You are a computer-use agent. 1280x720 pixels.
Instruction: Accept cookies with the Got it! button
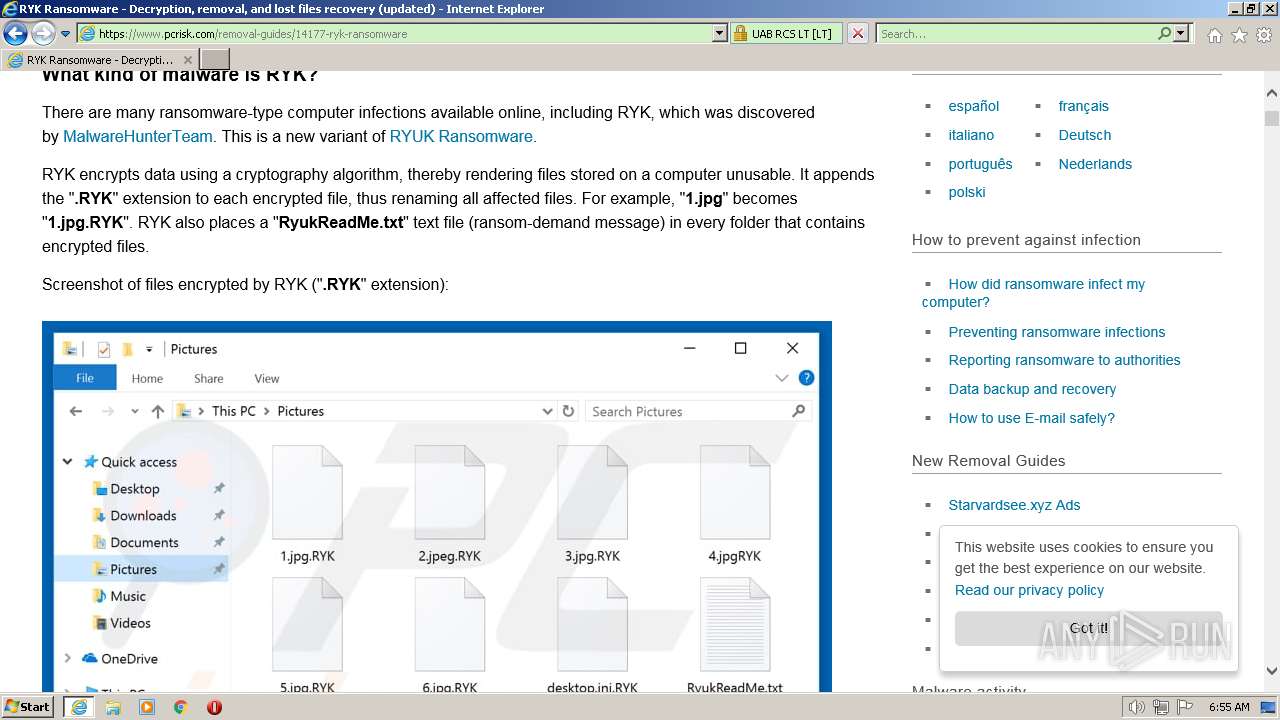pos(1088,628)
